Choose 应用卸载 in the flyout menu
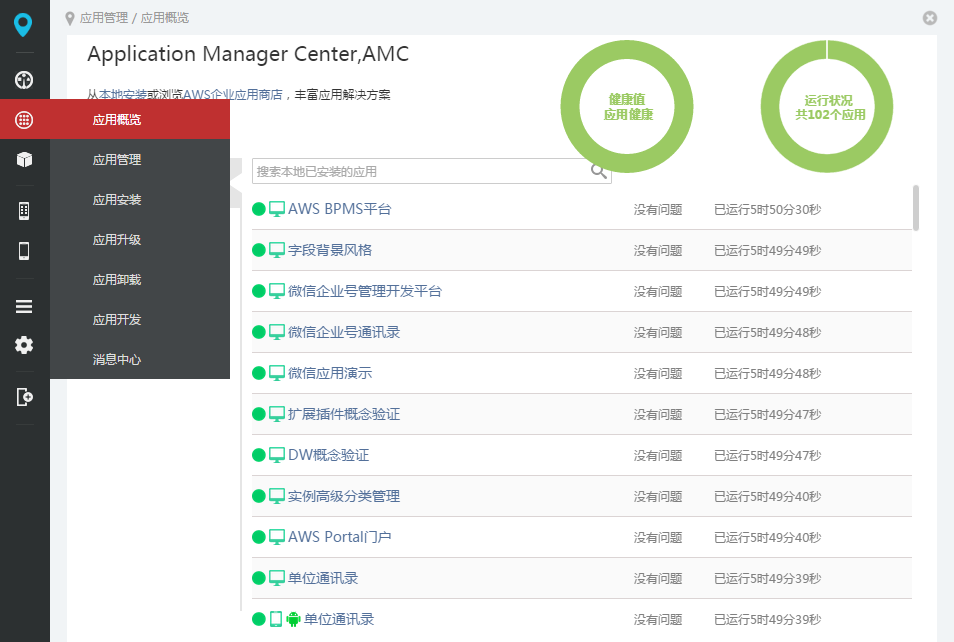This screenshot has width=954, height=642. pos(117,280)
